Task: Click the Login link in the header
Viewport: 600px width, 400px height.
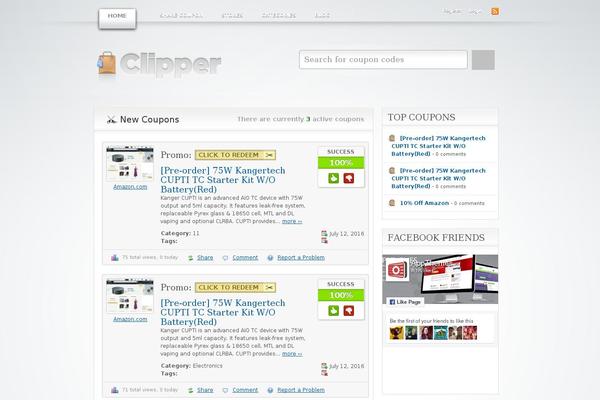Action: tap(475, 11)
